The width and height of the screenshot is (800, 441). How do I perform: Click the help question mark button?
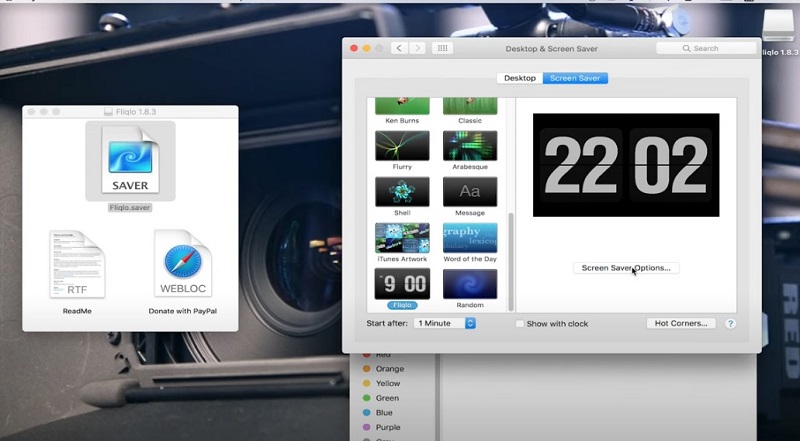(730, 324)
